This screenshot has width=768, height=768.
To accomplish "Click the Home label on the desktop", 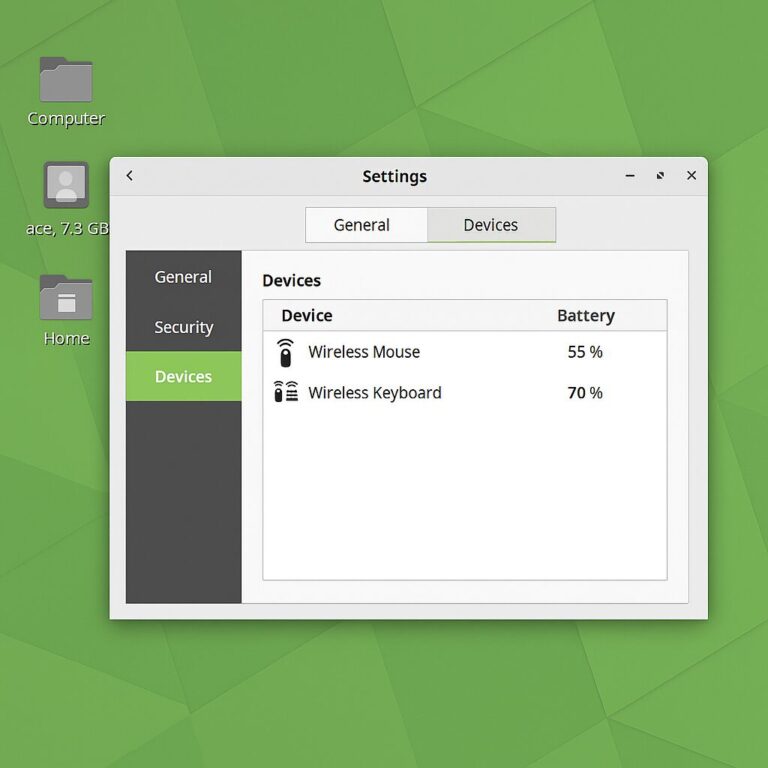I will (x=67, y=338).
